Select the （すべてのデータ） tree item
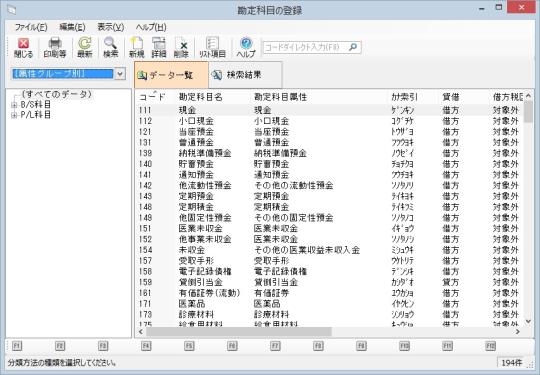Screen dimensions: 540x375 57,94
